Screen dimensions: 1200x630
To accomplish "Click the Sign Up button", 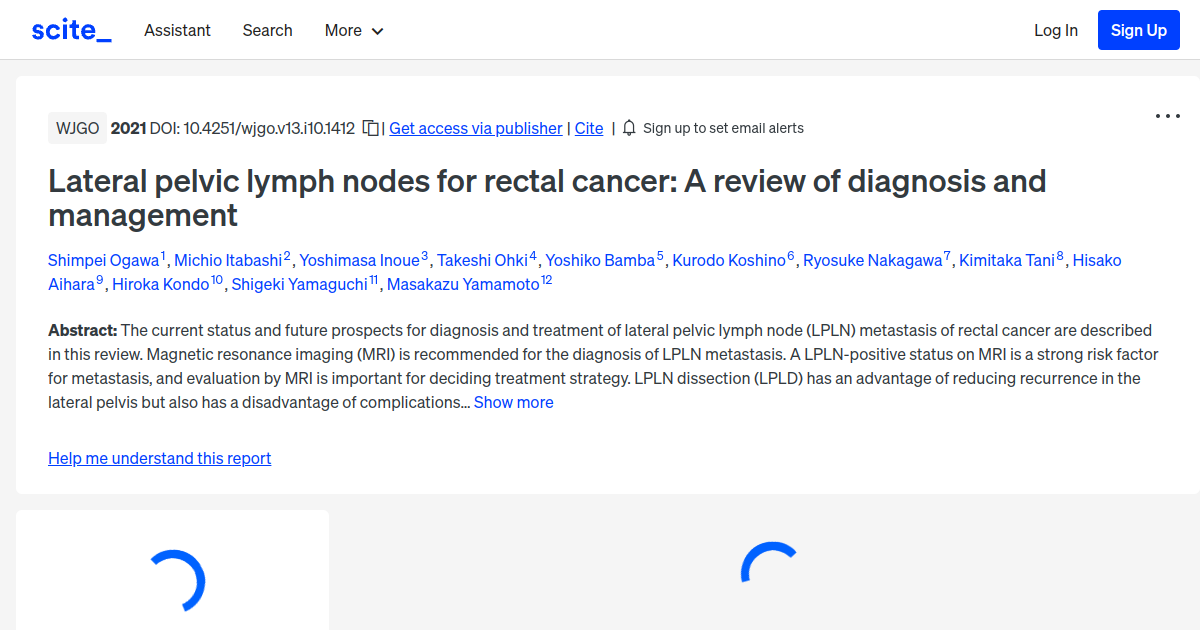I will 1138,29.
